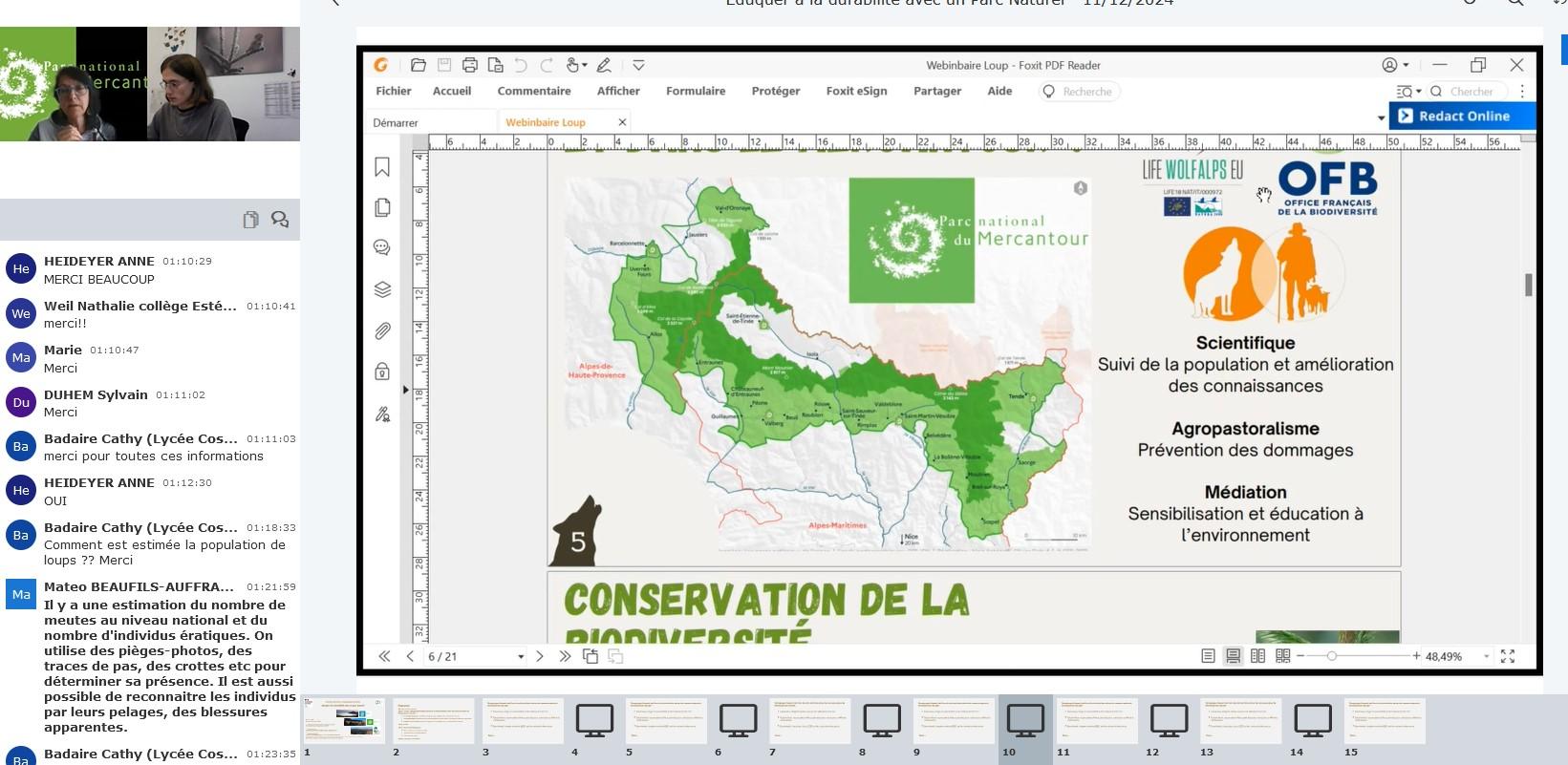Open the Comments panel icon
The width and height of the screenshot is (1568, 765).
pos(382,247)
